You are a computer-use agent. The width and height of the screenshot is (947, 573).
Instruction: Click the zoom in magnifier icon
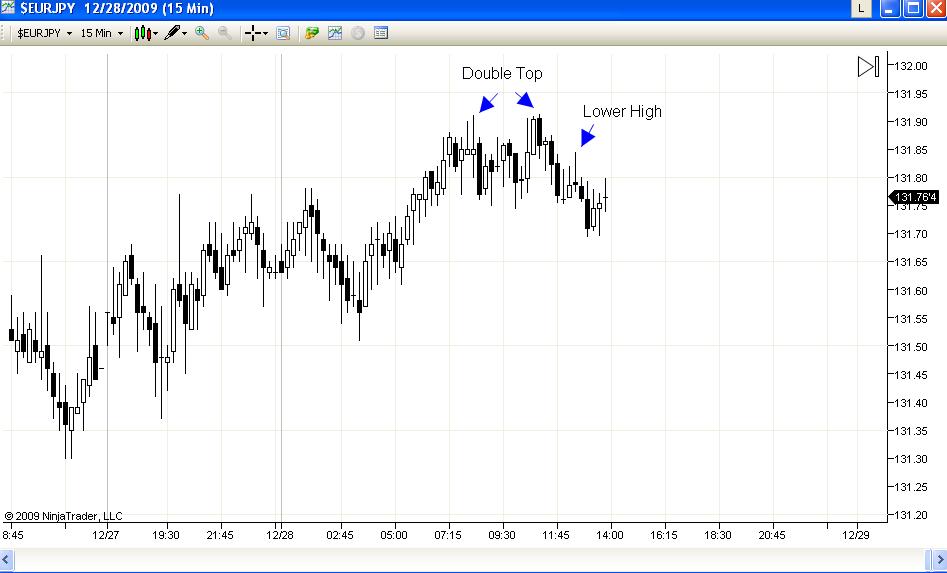click(x=202, y=33)
